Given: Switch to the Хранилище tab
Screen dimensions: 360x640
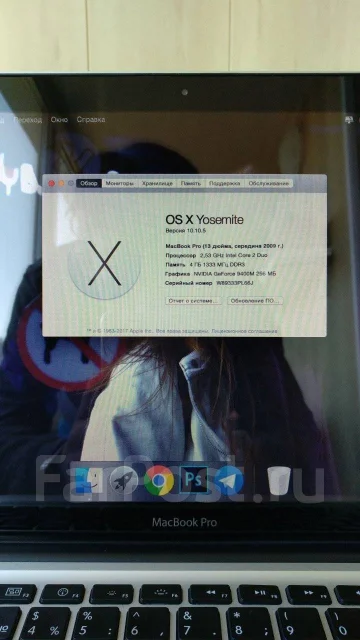Looking at the screenshot, I should click(158, 183).
